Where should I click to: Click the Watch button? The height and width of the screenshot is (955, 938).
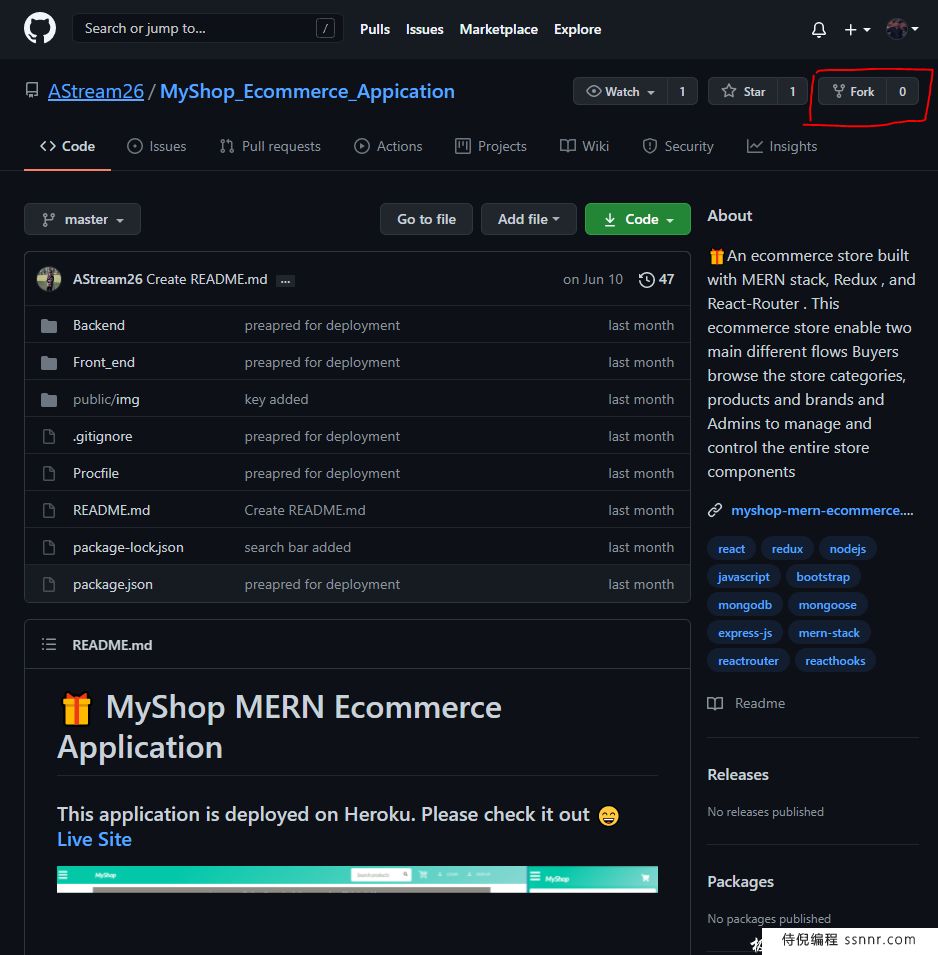point(620,91)
